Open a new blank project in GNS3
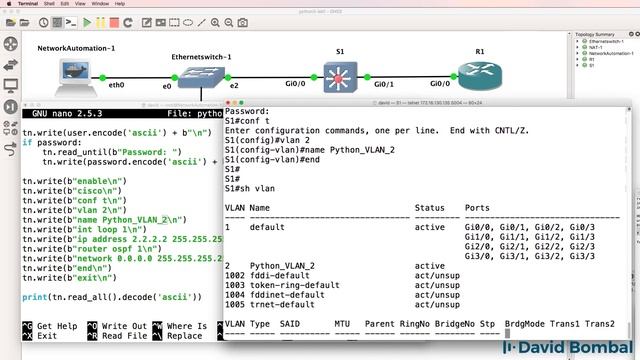The image size is (640, 360). (x=11, y=22)
